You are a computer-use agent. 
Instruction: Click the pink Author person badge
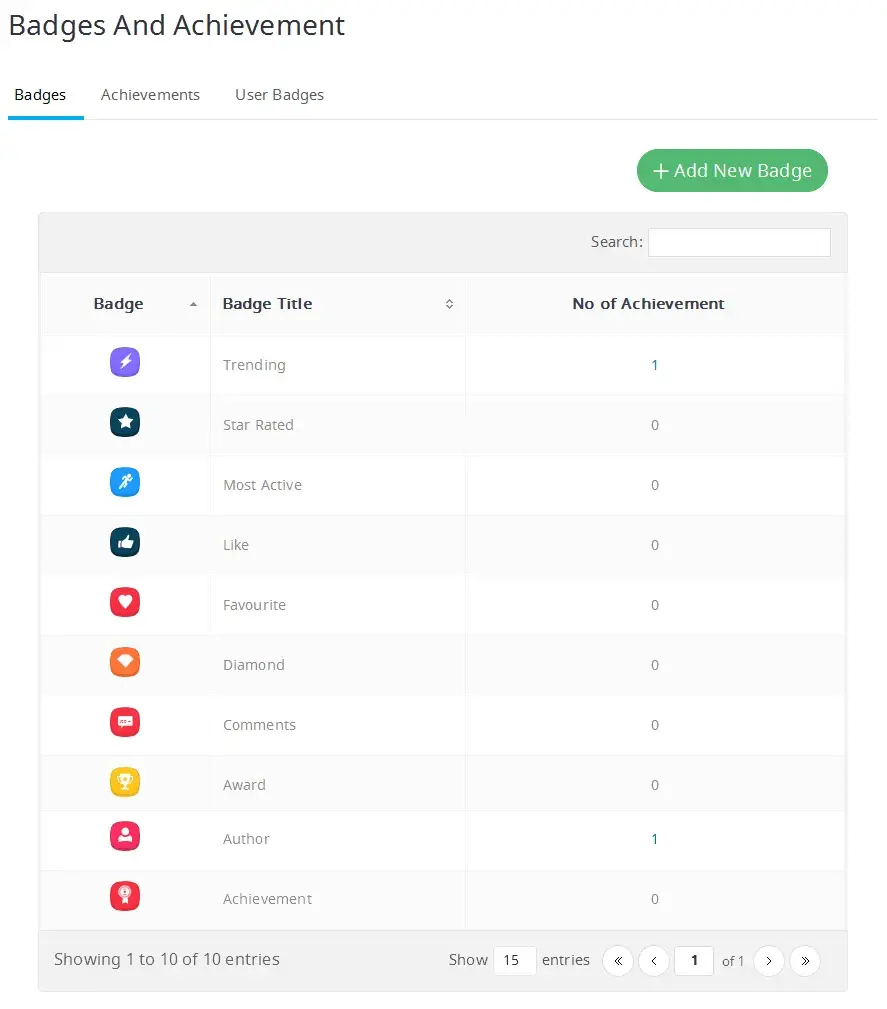coord(125,836)
